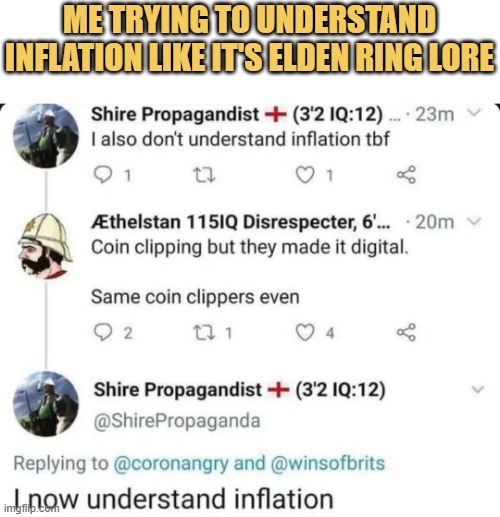View Æthelstan's pith helmet avatar
The height and width of the screenshot is (517, 500).
[46, 246]
